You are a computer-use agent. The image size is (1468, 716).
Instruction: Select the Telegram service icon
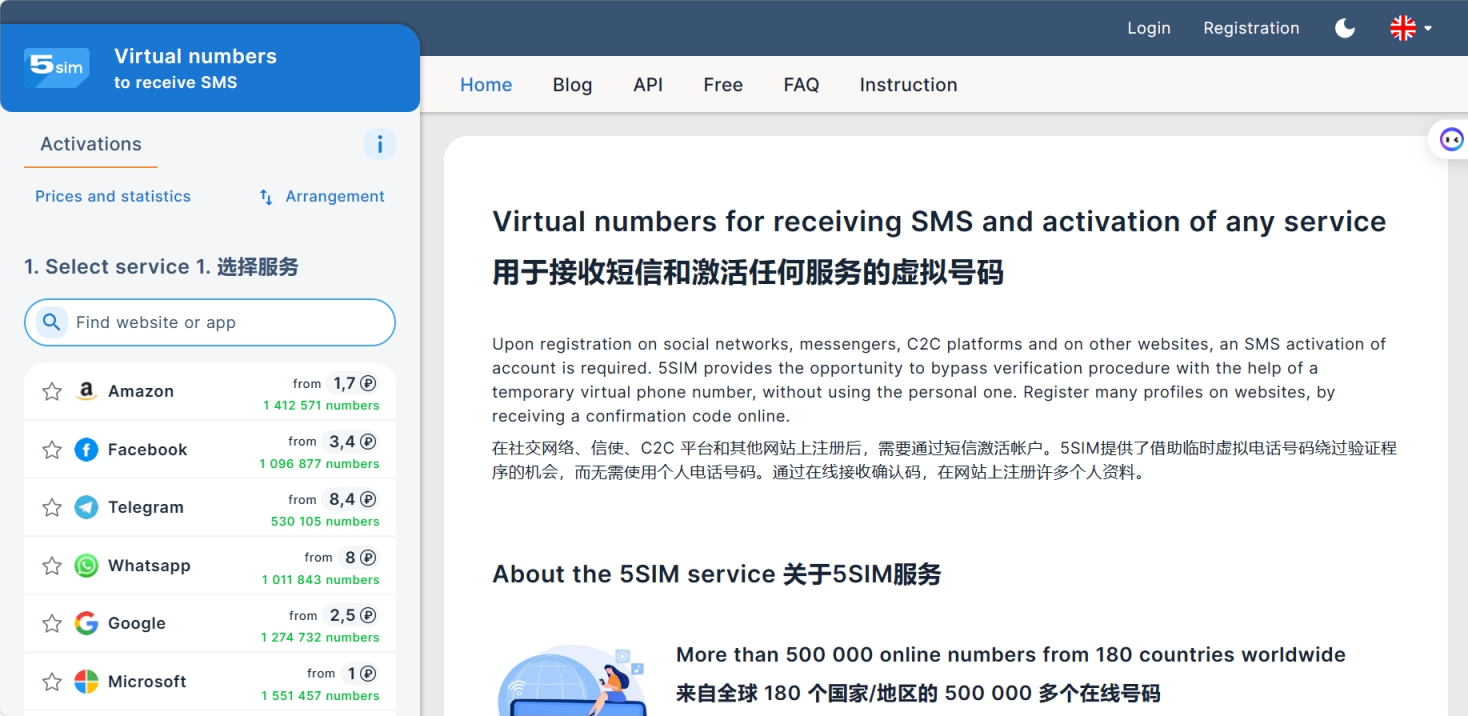pyautogui.click(x=86, y=507)
